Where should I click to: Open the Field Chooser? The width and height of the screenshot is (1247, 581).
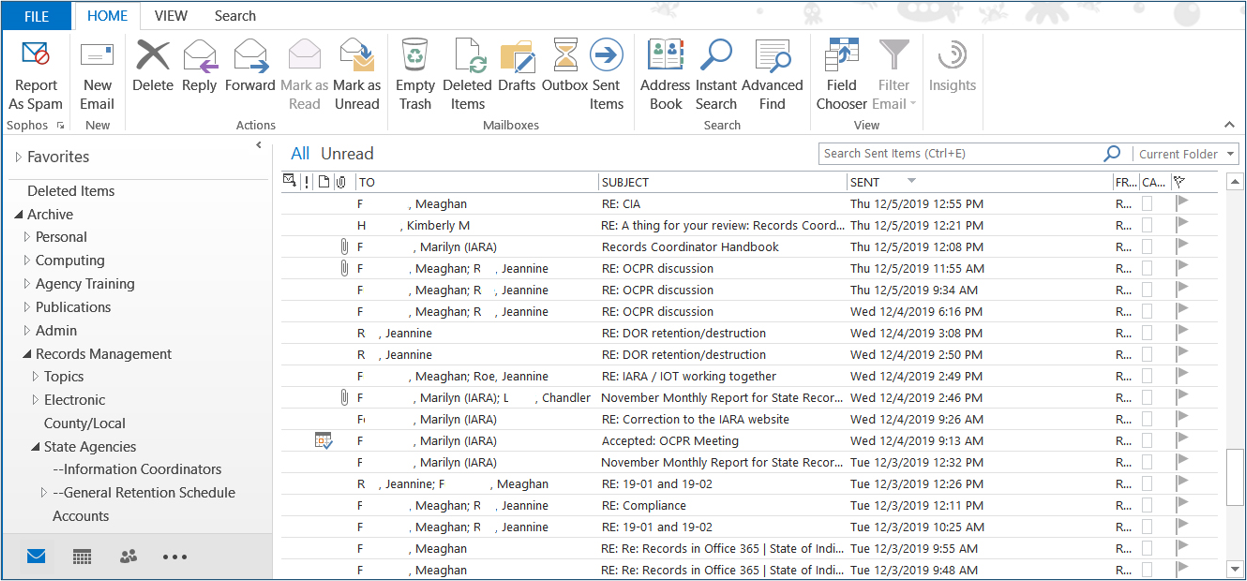click(841, 56)
